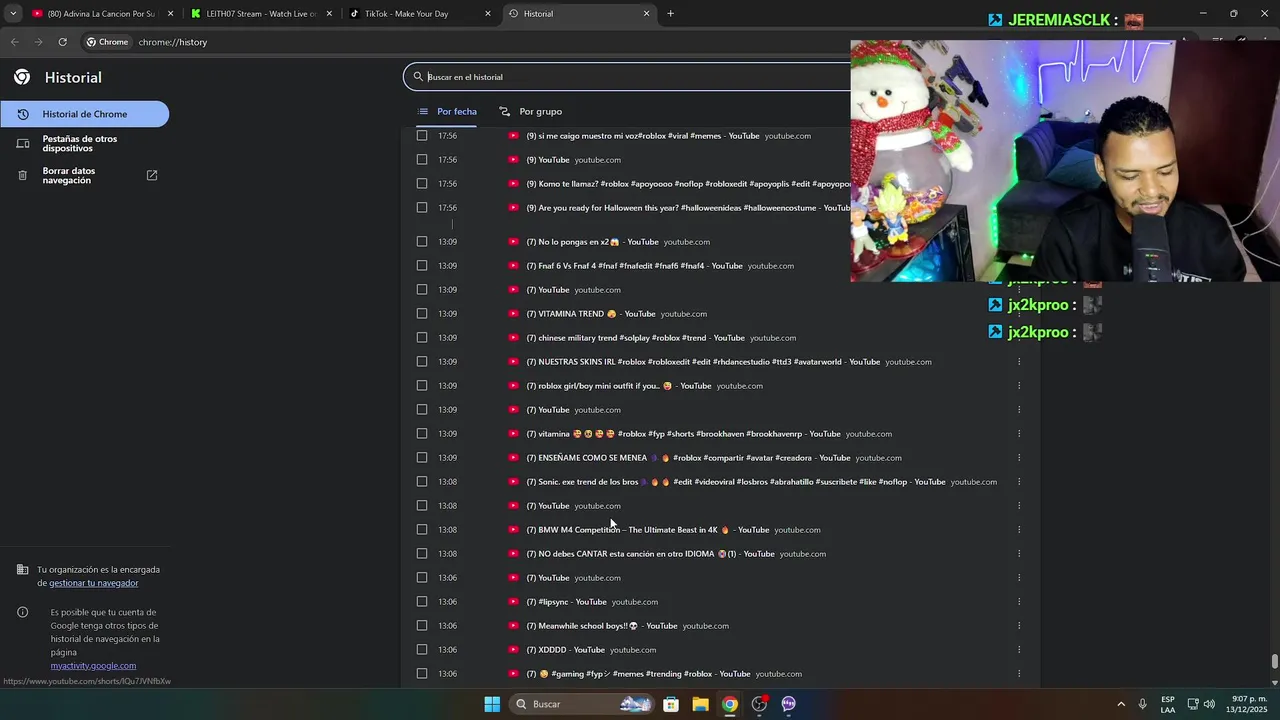Click the browser back arrow
The height and width of the screenshot is (720, 1280).
point(14,42)
